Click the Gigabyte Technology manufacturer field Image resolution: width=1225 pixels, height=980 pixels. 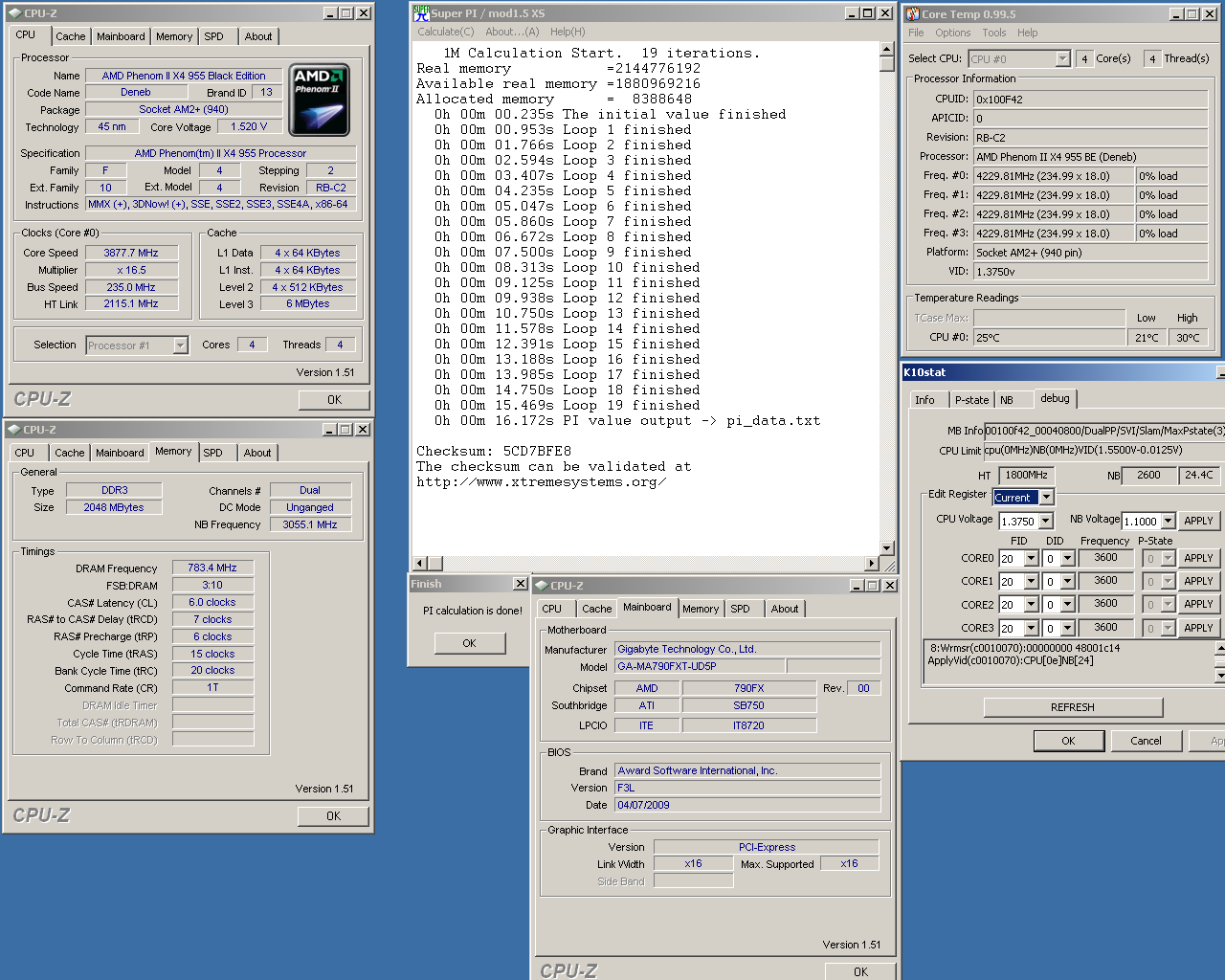[747, 649]
